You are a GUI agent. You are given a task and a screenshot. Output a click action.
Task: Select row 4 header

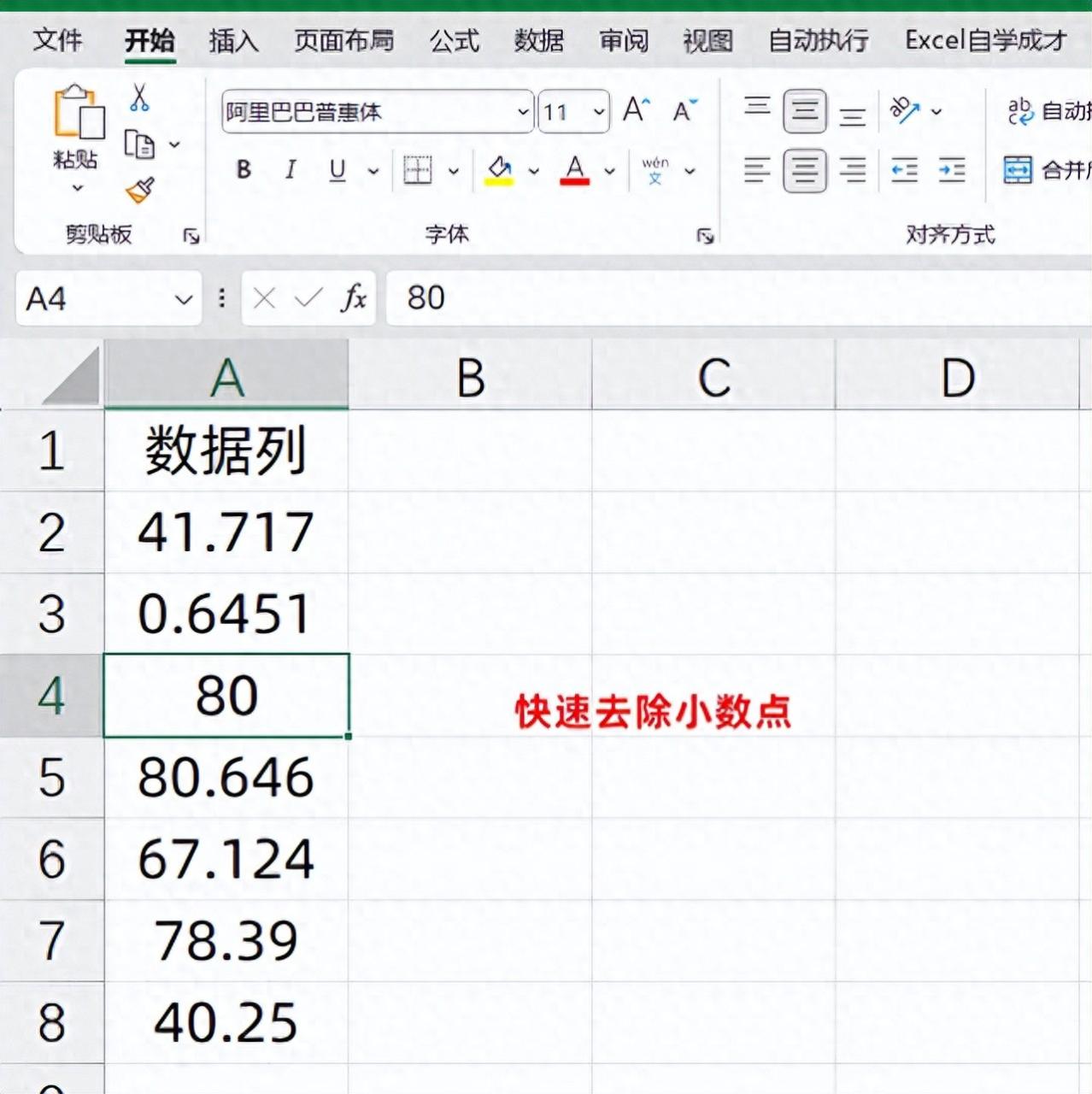click(x=51, y=695)
